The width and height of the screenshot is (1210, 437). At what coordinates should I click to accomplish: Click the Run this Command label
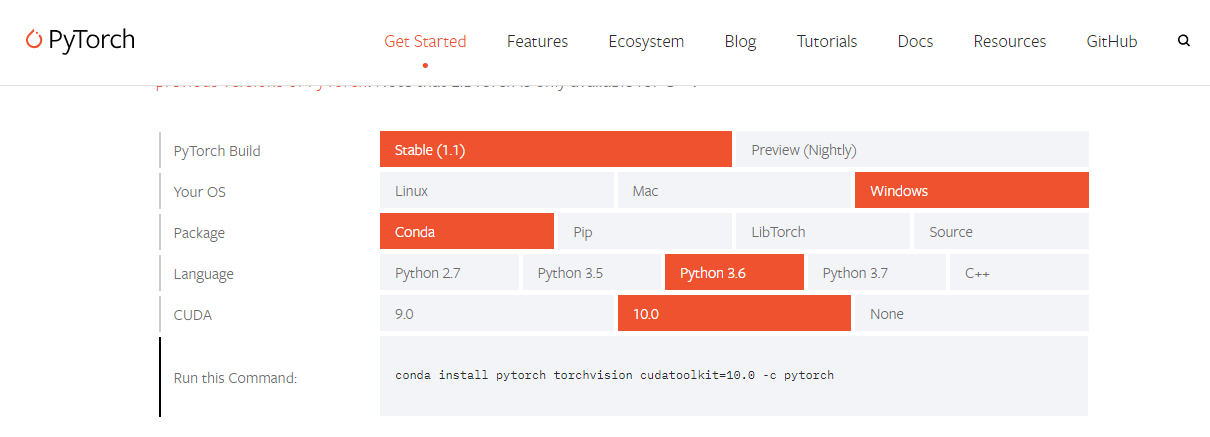tap(235, 378)
